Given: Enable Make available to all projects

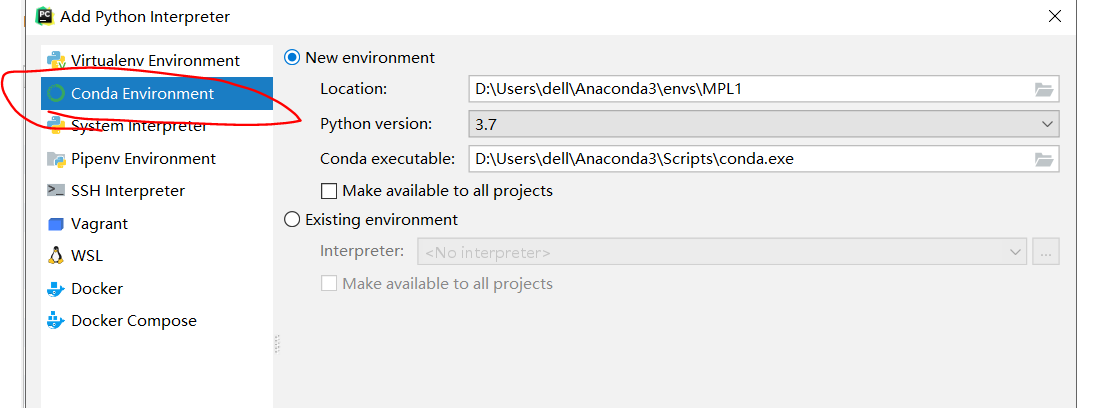Looking at the screenshot, I should 329,191.
